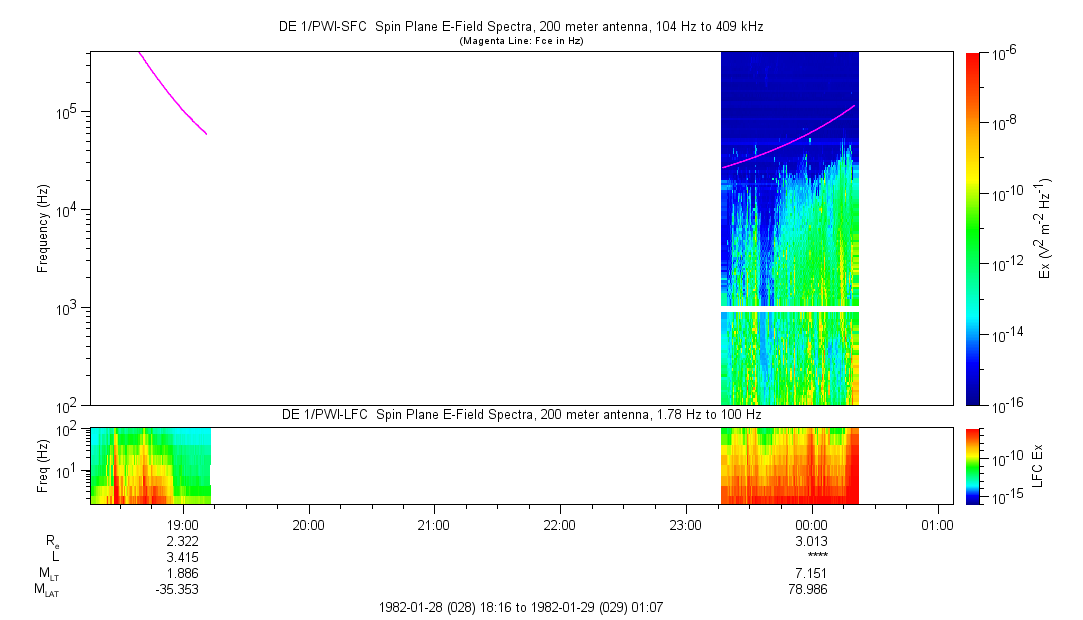Select the 21:00 time axis label

tap(434, 524)
